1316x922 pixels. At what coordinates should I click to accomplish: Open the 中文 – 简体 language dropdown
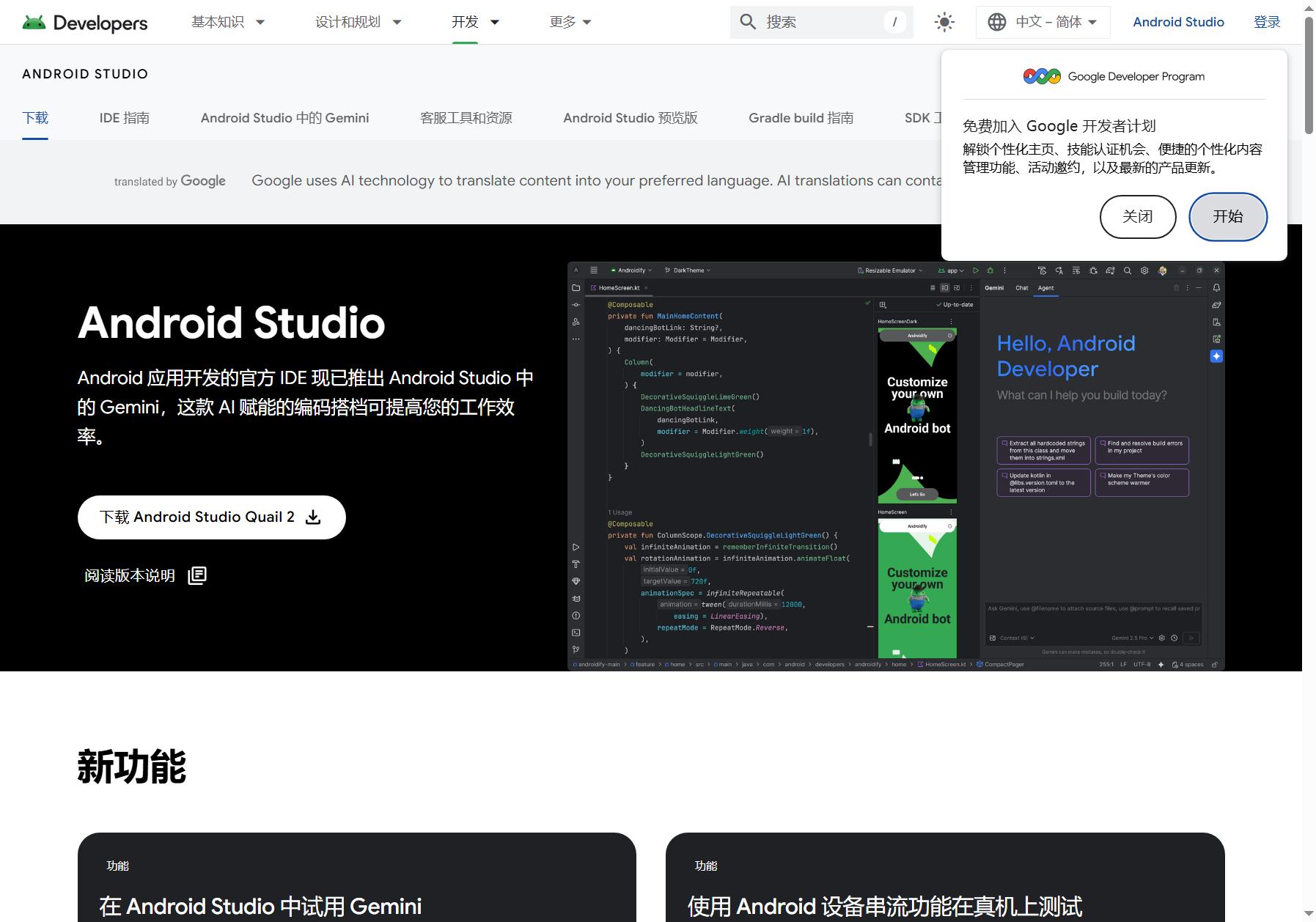[1043, 22]
